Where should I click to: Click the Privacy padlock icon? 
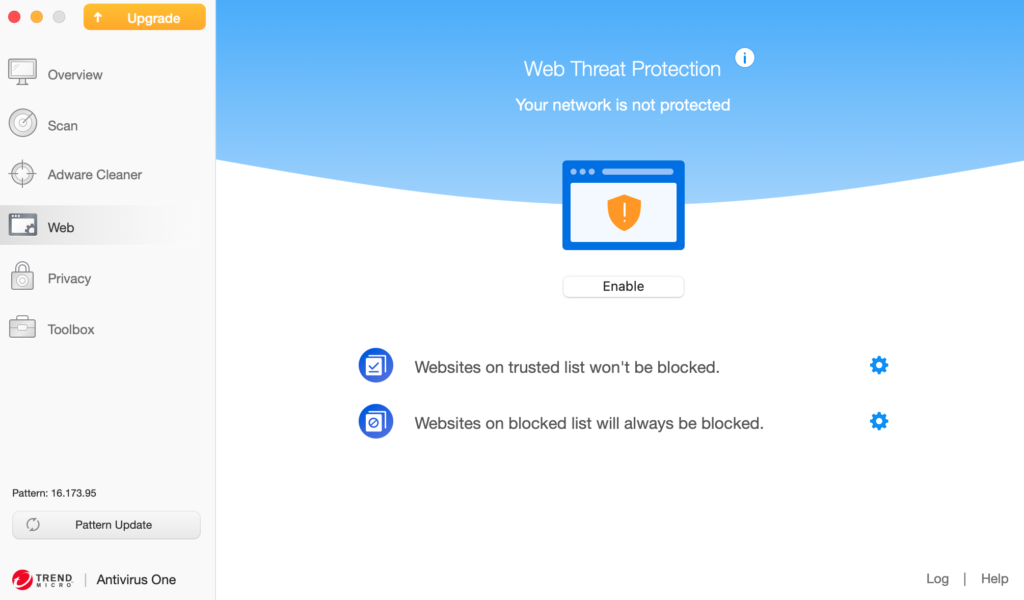[x=23, y=277]
